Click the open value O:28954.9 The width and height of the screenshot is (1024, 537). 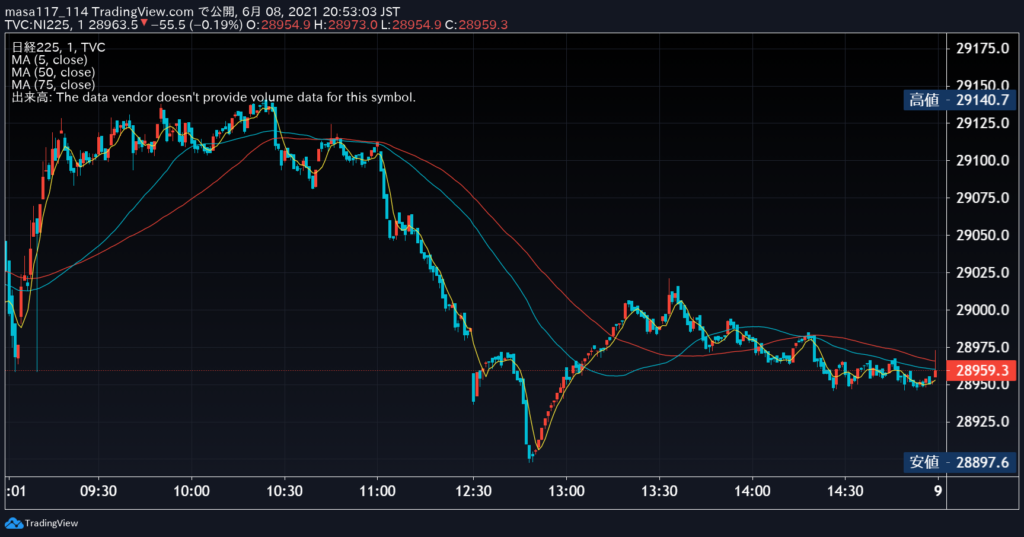(279, 25)
